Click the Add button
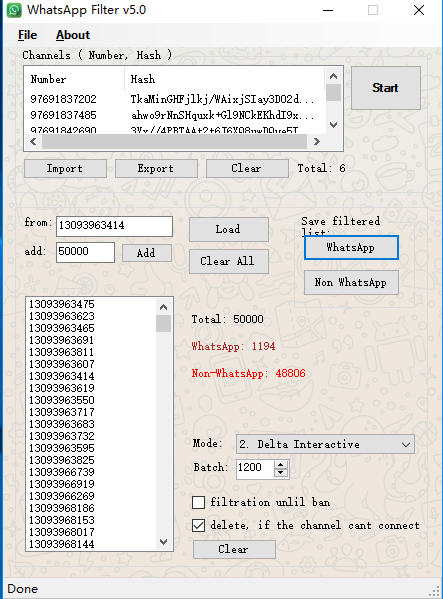The image size is (443, 599). pos(147,253)
